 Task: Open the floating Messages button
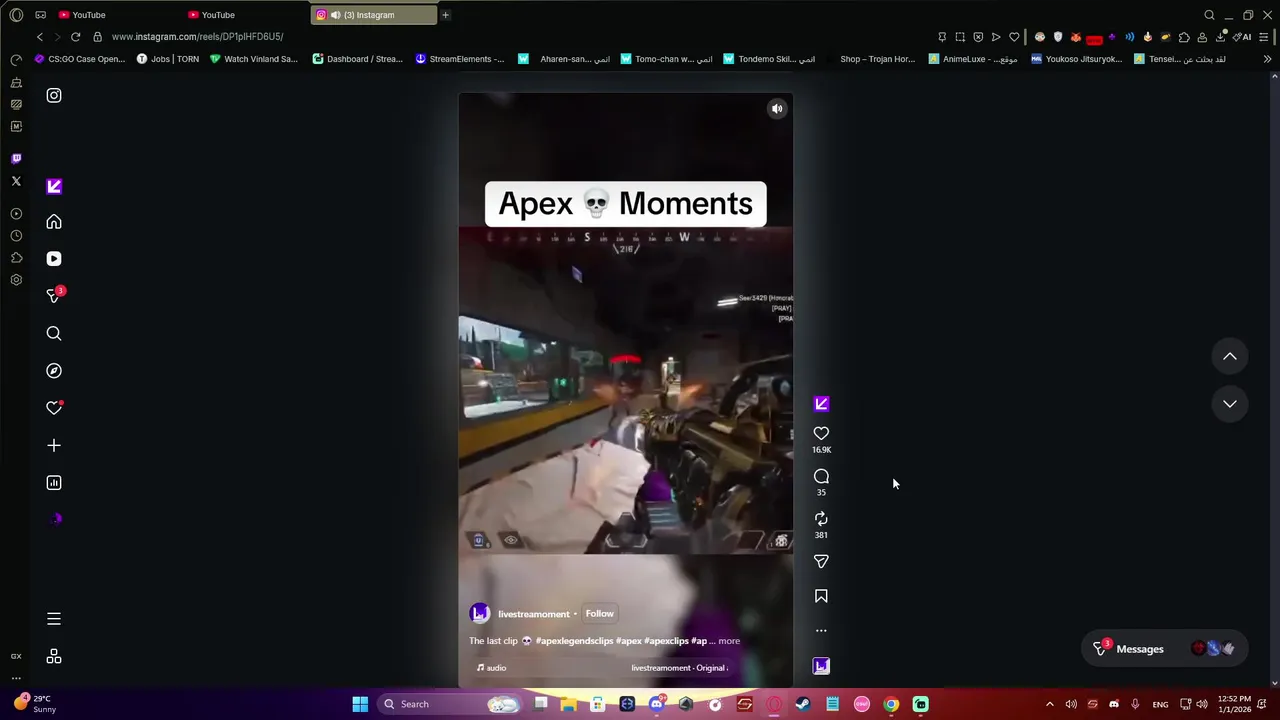(x=1166, y=649)
